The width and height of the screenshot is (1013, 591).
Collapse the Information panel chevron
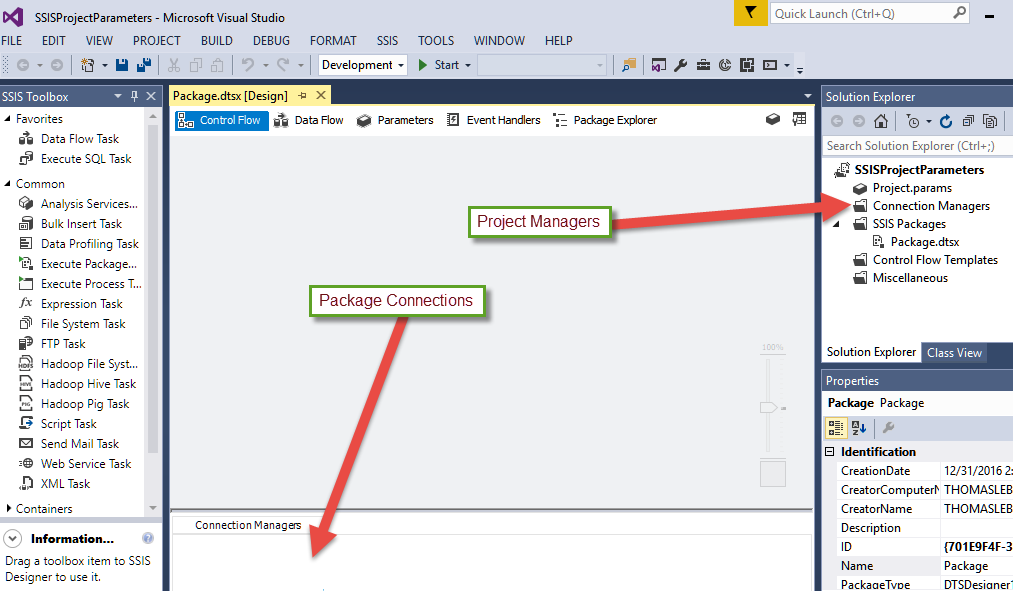(x=12, y=538)
